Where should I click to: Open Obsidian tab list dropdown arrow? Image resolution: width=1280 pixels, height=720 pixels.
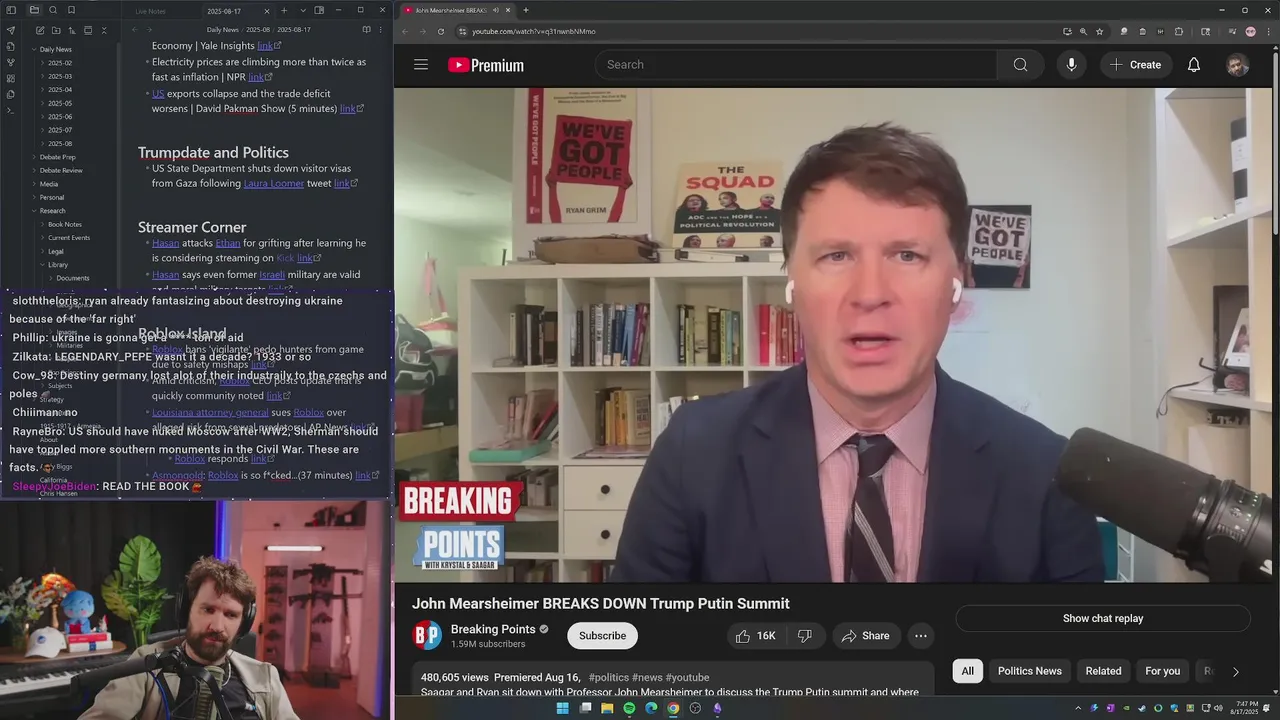[303, 10]
